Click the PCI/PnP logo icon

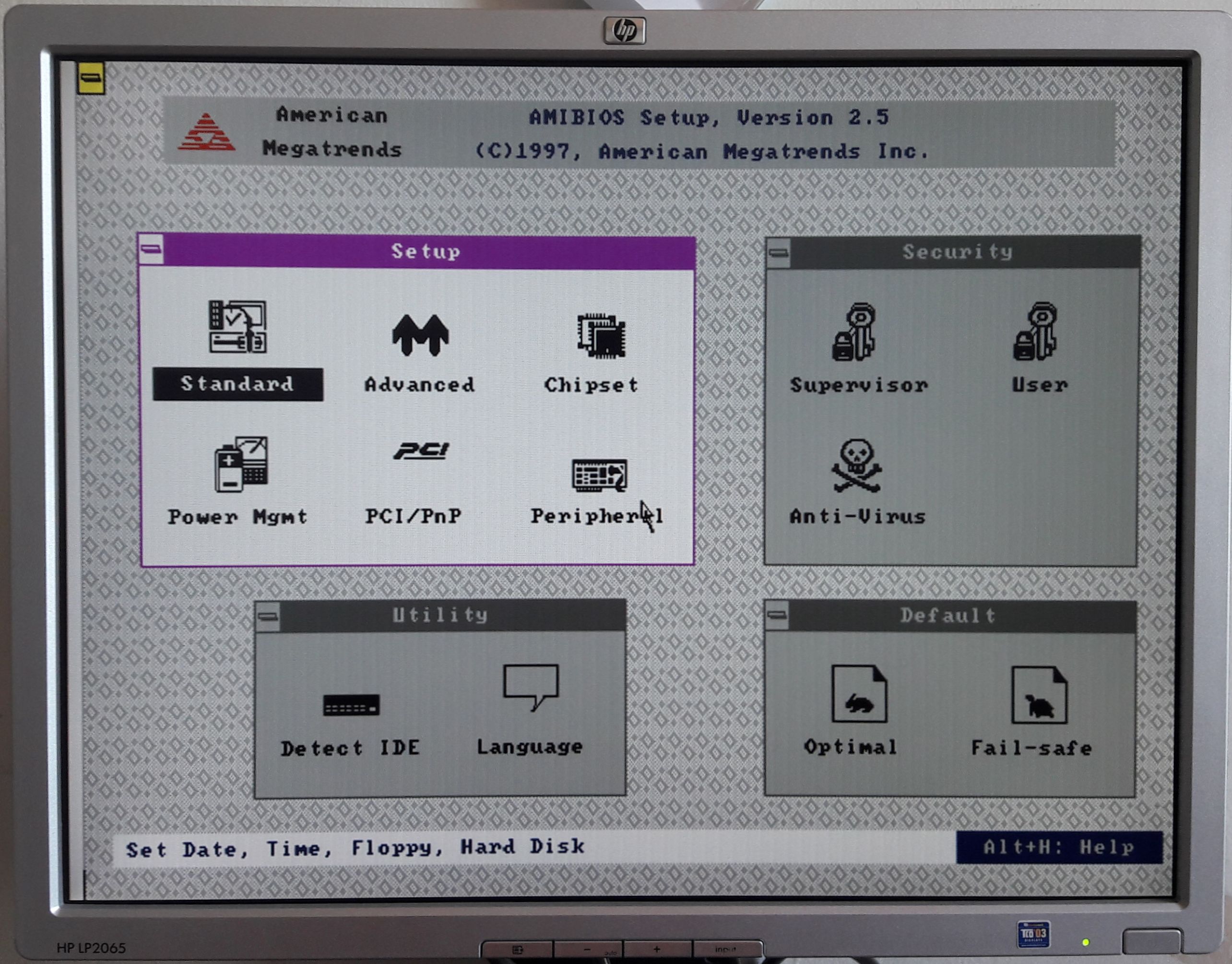pos(421,451)
